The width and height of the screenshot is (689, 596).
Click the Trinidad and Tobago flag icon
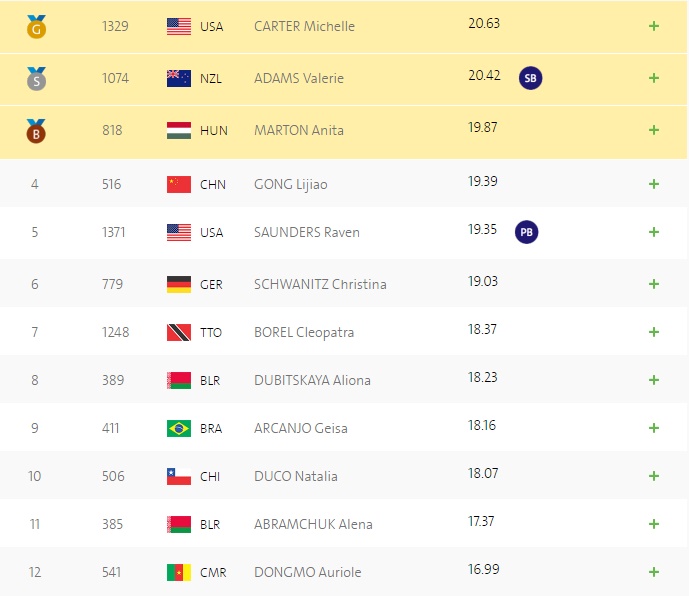179,332
